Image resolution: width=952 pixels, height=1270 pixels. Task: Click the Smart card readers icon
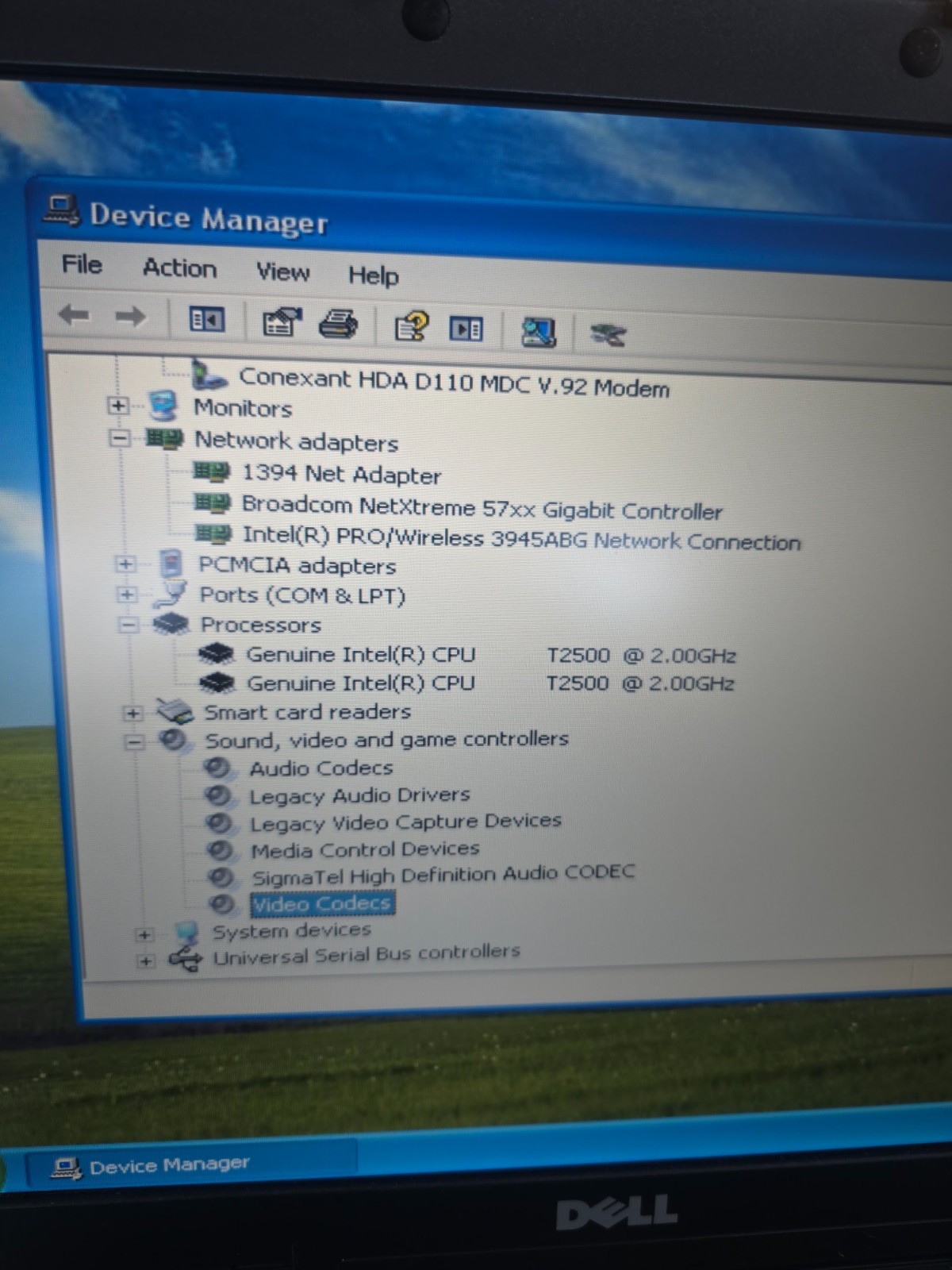pos(175,711)
